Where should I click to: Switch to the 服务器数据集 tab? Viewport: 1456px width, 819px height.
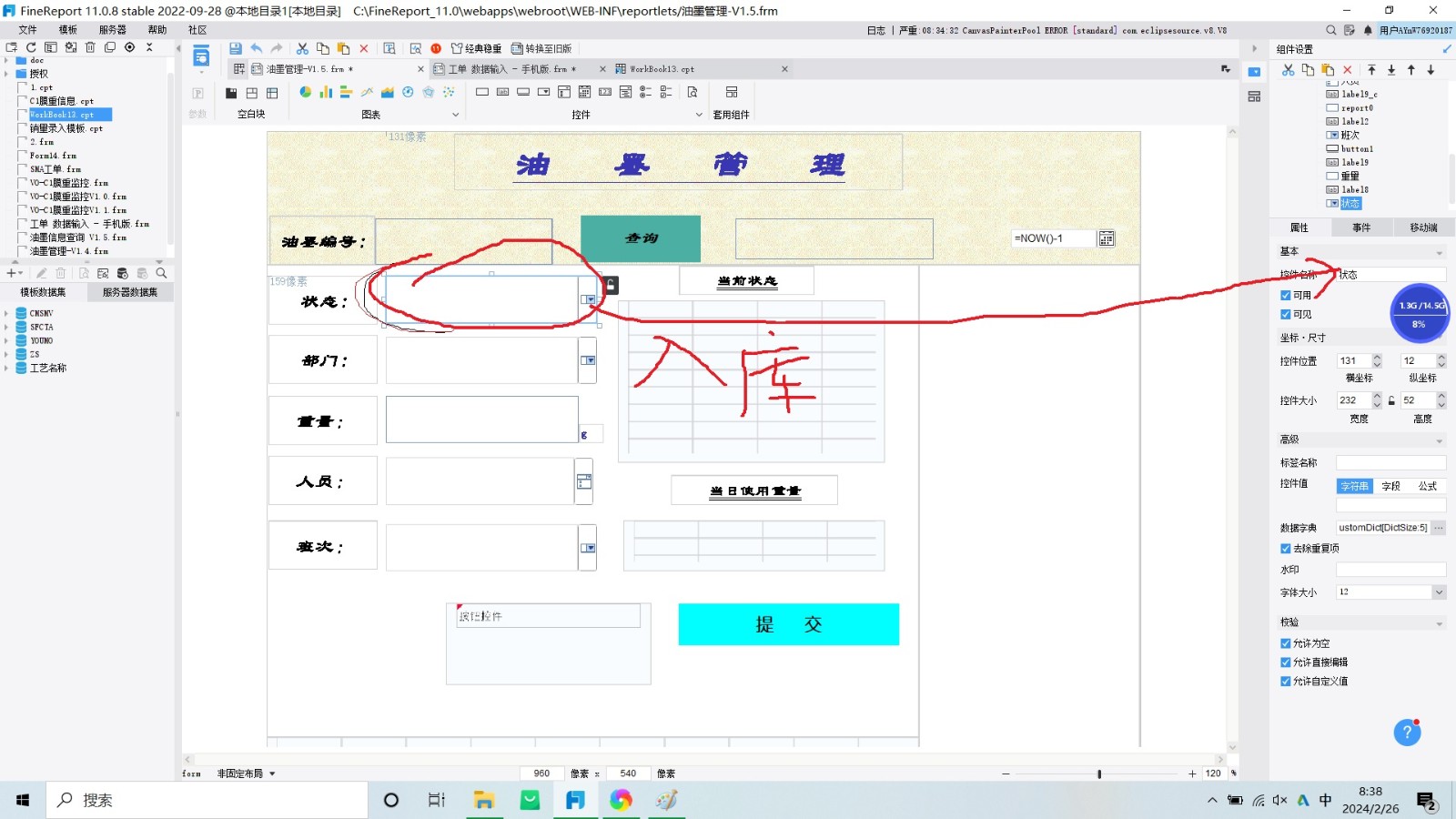(130, 292)
